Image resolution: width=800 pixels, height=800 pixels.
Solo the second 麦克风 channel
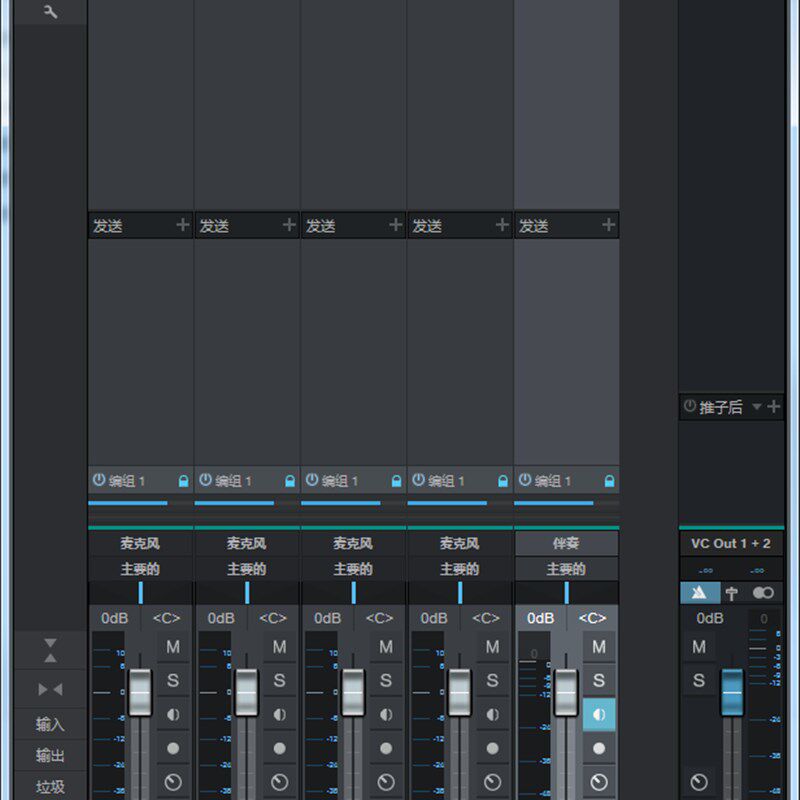280,680
